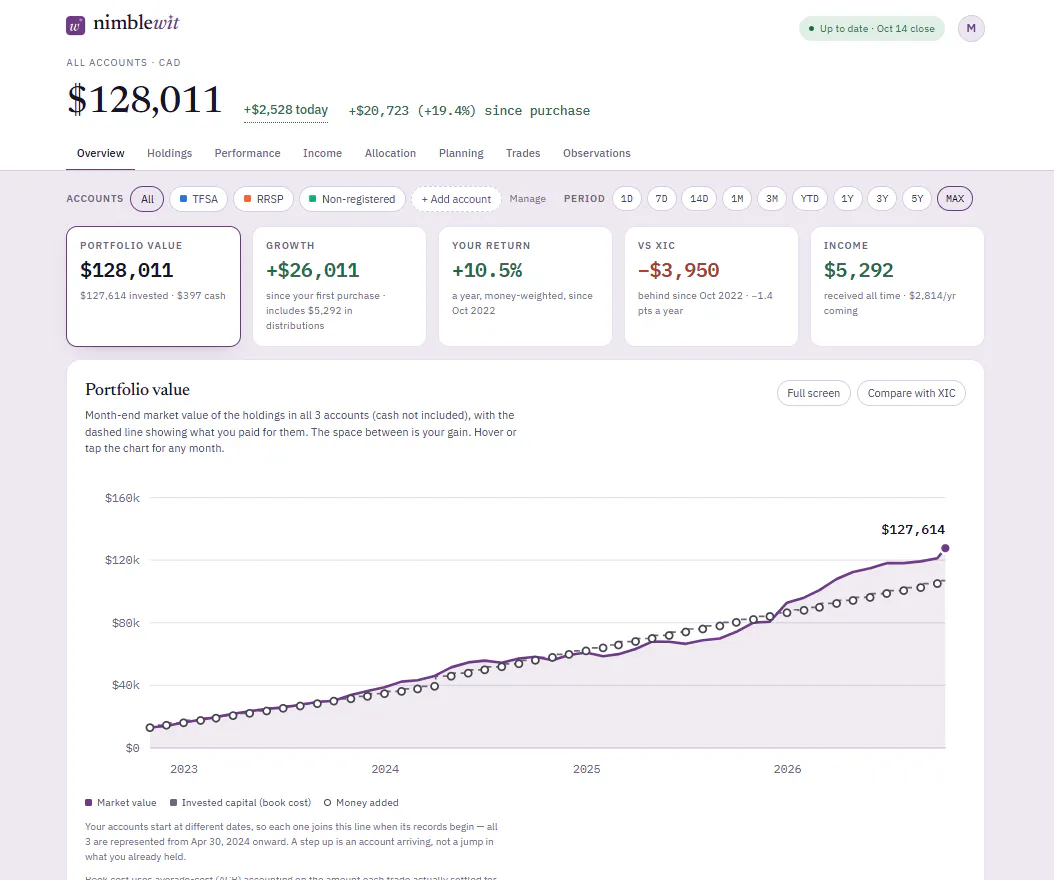Select the 14D period

699,199
